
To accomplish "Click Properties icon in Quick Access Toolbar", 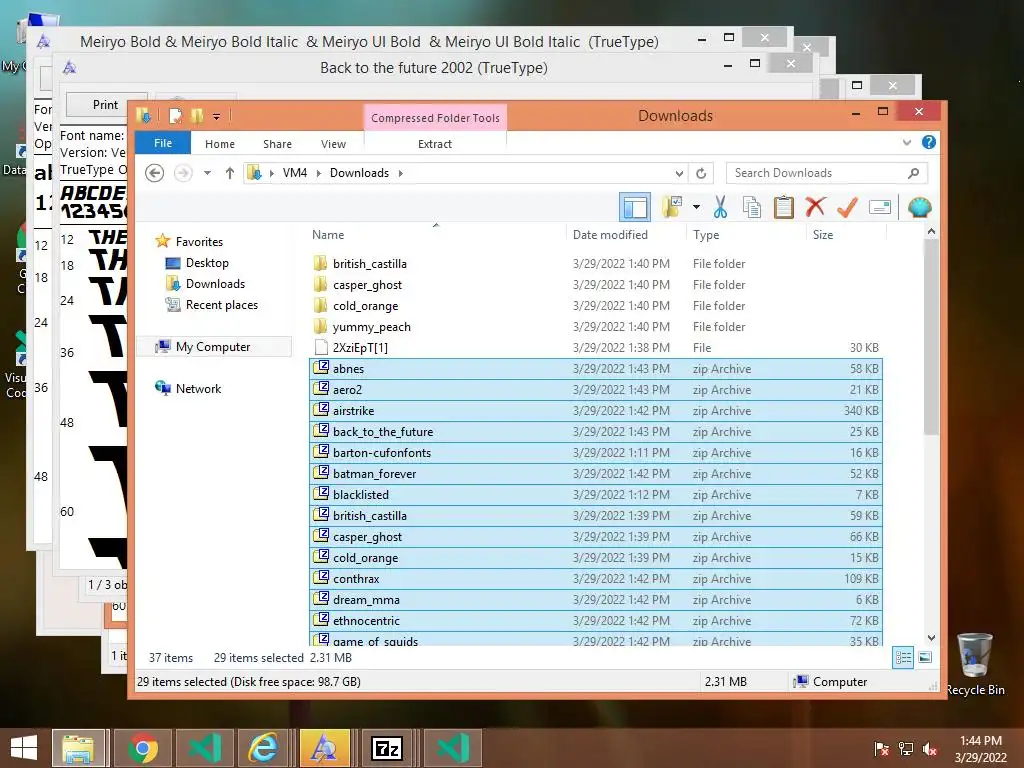I will [x=175, y=116].
